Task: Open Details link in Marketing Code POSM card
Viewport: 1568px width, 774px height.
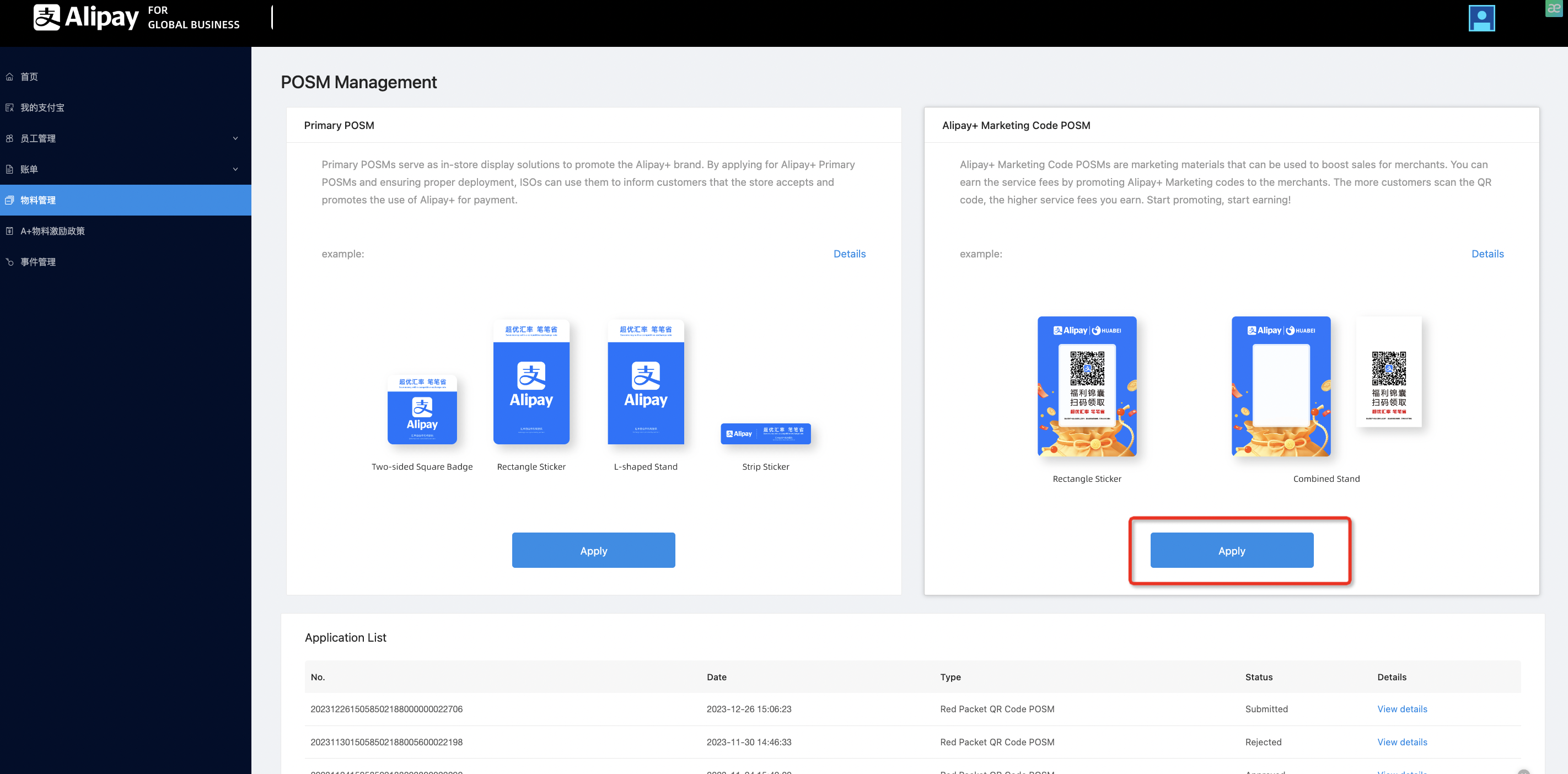Action: pyautogui.click(x=1486, y=254)
